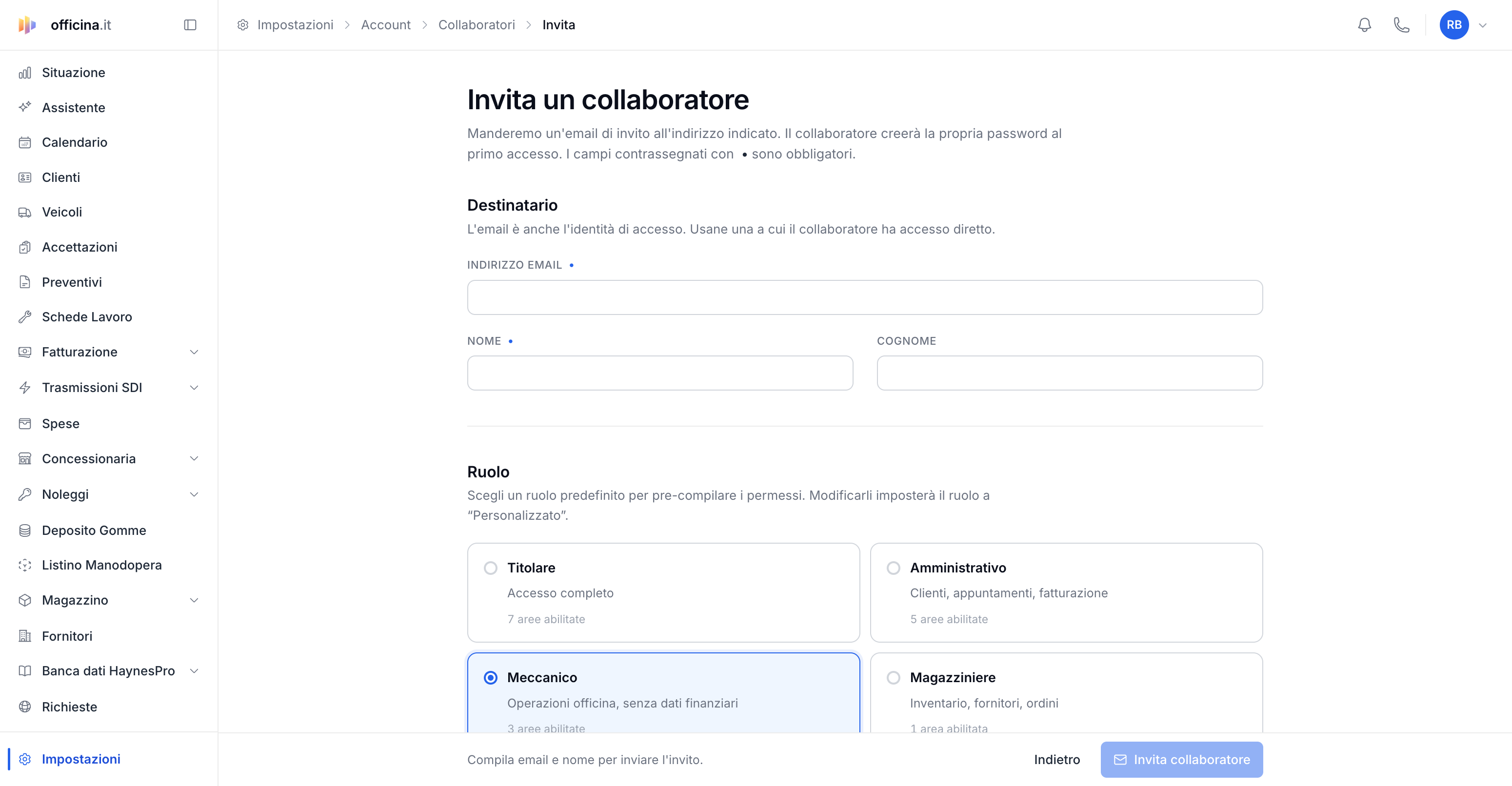Image resolution: width=1512 pixels, height=786 pixels.
Task: Click the Calendario calendar icon
Action: click(25, 142)
